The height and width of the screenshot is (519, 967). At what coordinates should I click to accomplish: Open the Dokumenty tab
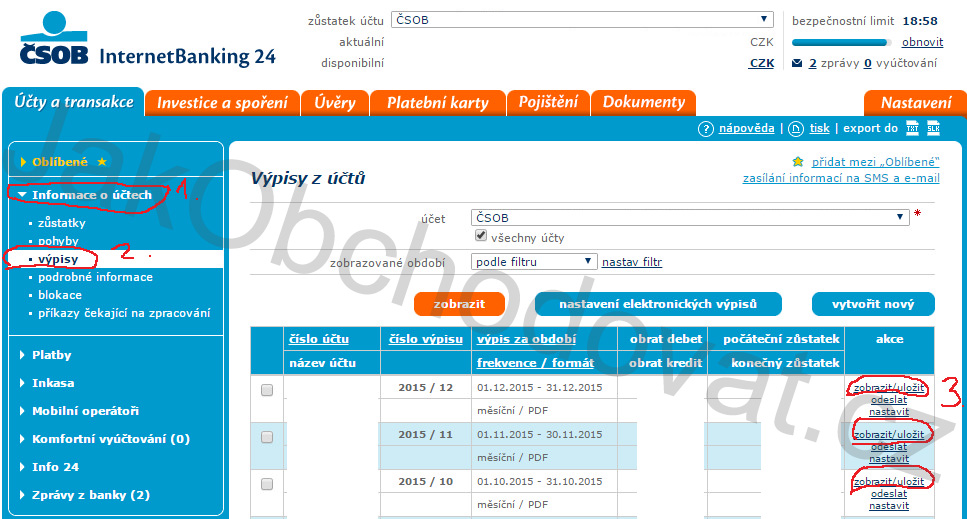click(x=644, y=103)
